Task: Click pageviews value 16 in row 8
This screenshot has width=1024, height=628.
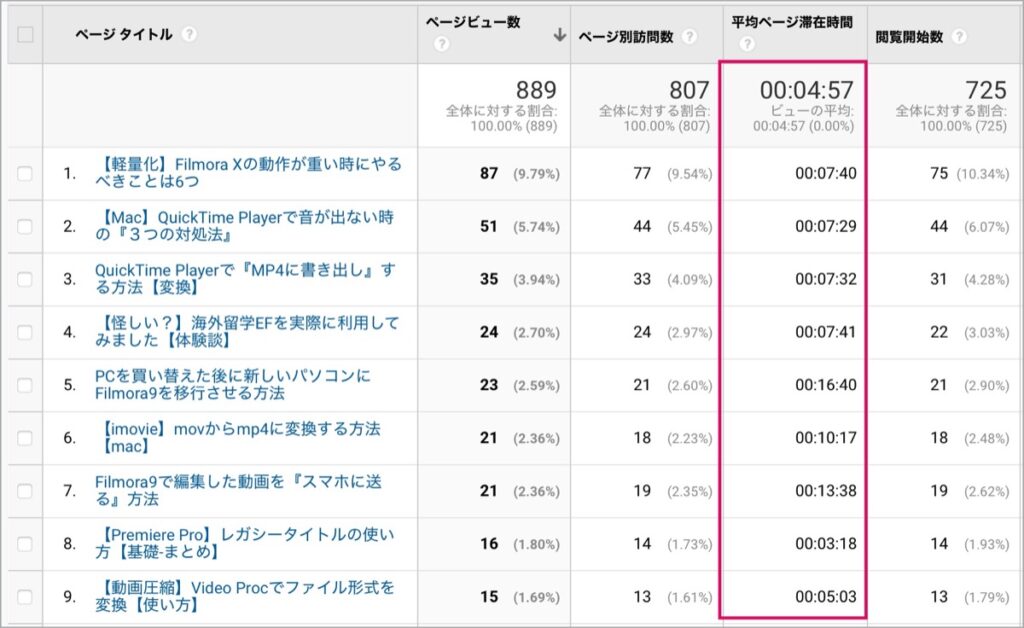Action: coord(489,543)
